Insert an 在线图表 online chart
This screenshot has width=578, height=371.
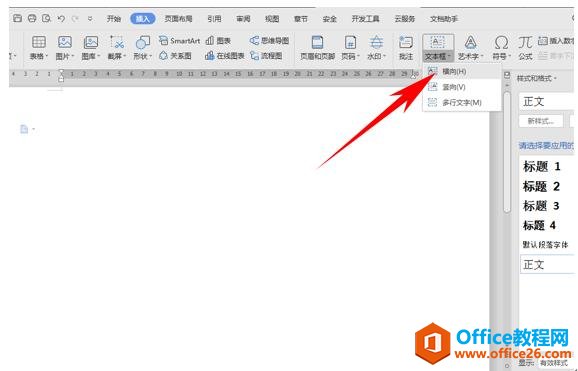click(x=224, y=56)
